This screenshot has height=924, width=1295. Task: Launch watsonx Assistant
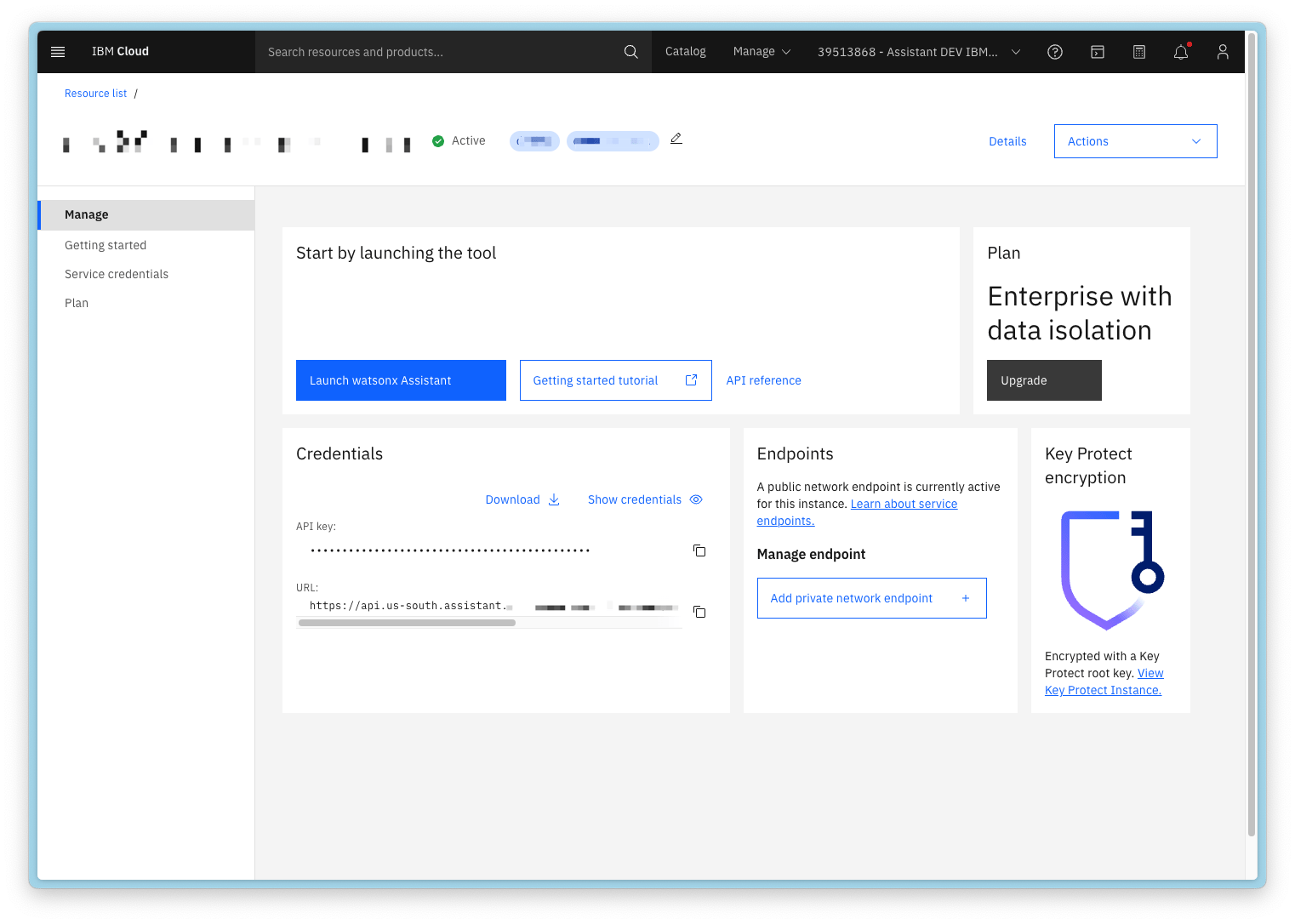[401, 380]
